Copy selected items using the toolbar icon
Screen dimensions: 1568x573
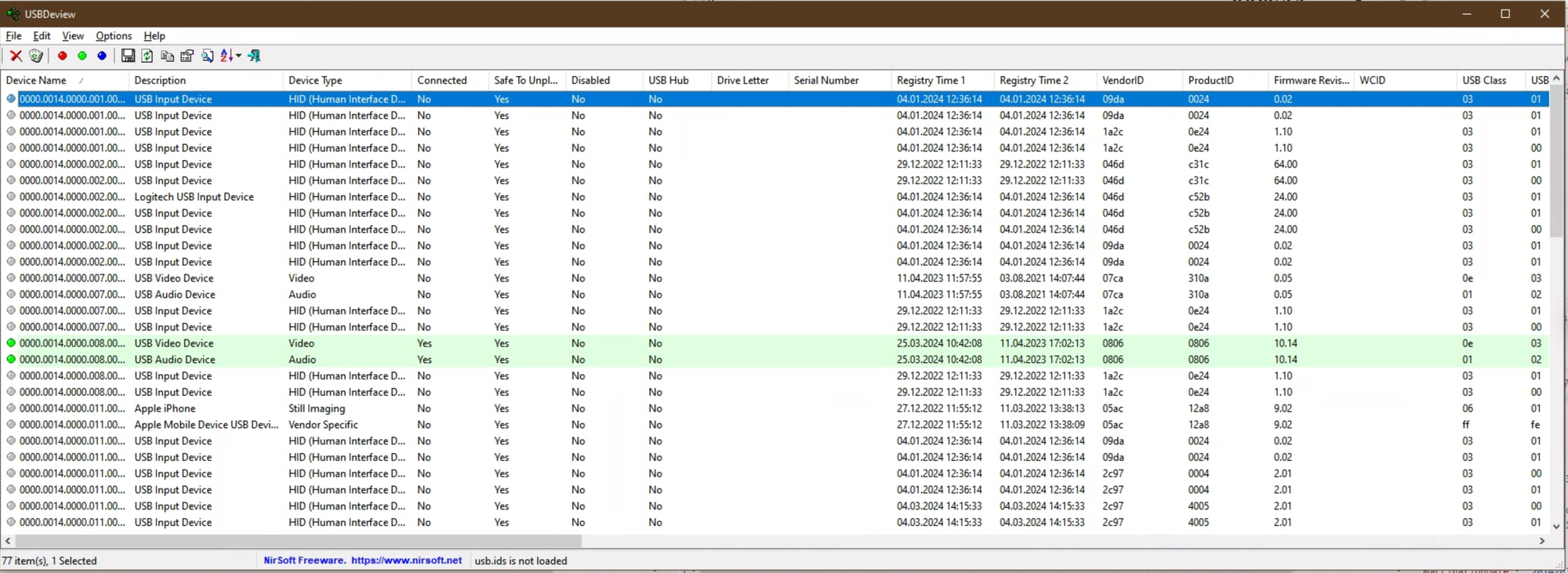coord(167,56)
